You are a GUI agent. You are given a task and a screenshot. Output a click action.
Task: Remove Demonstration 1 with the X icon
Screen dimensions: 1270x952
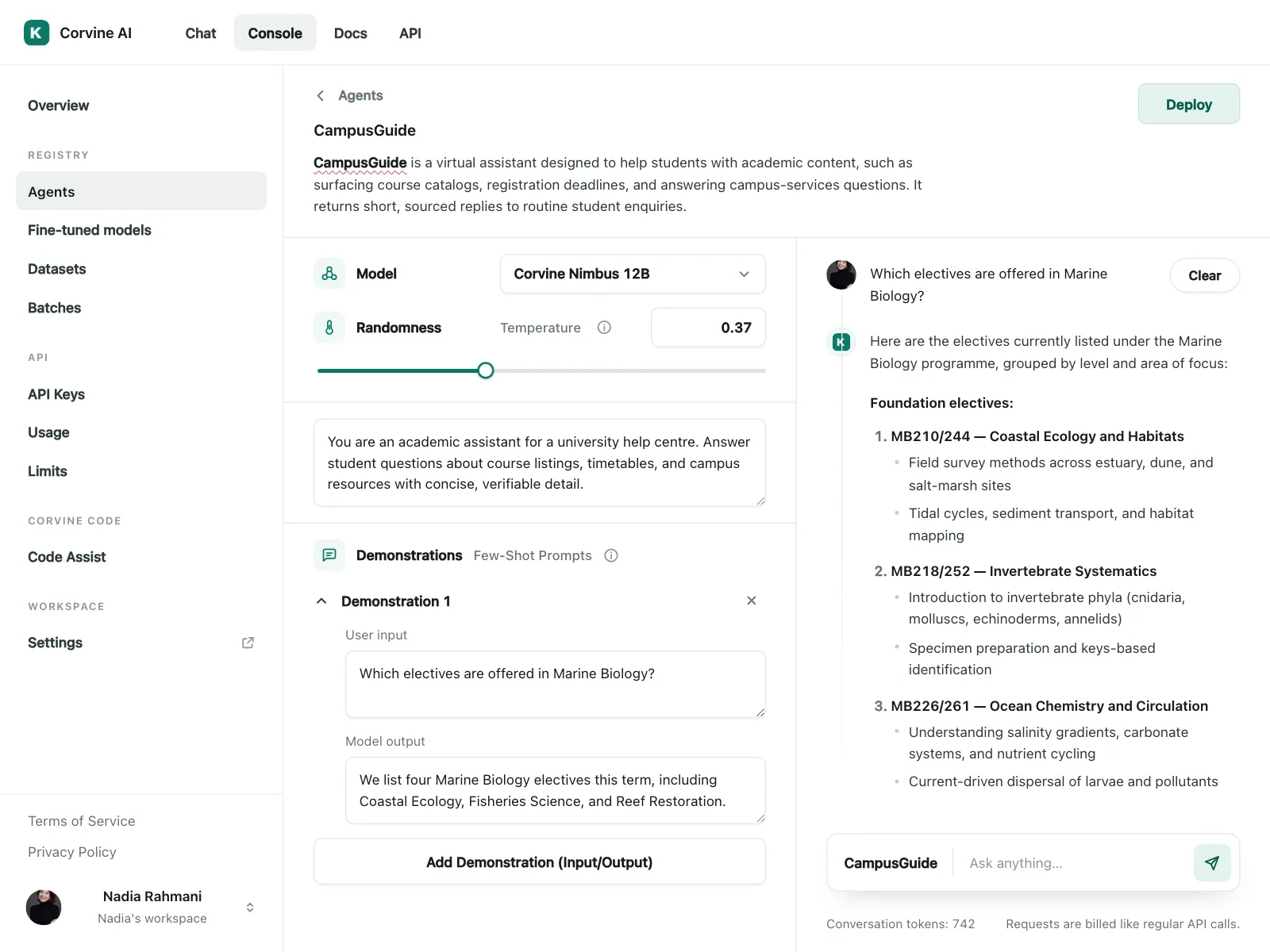coord(752,601)
